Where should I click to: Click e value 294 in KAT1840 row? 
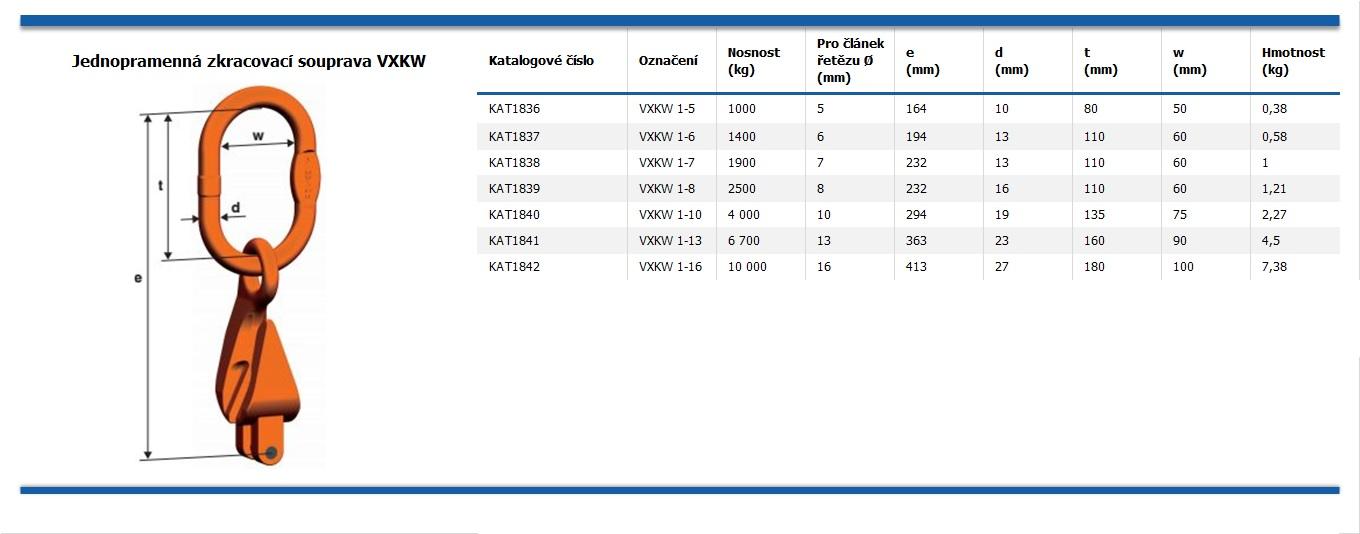coord(916,214)
